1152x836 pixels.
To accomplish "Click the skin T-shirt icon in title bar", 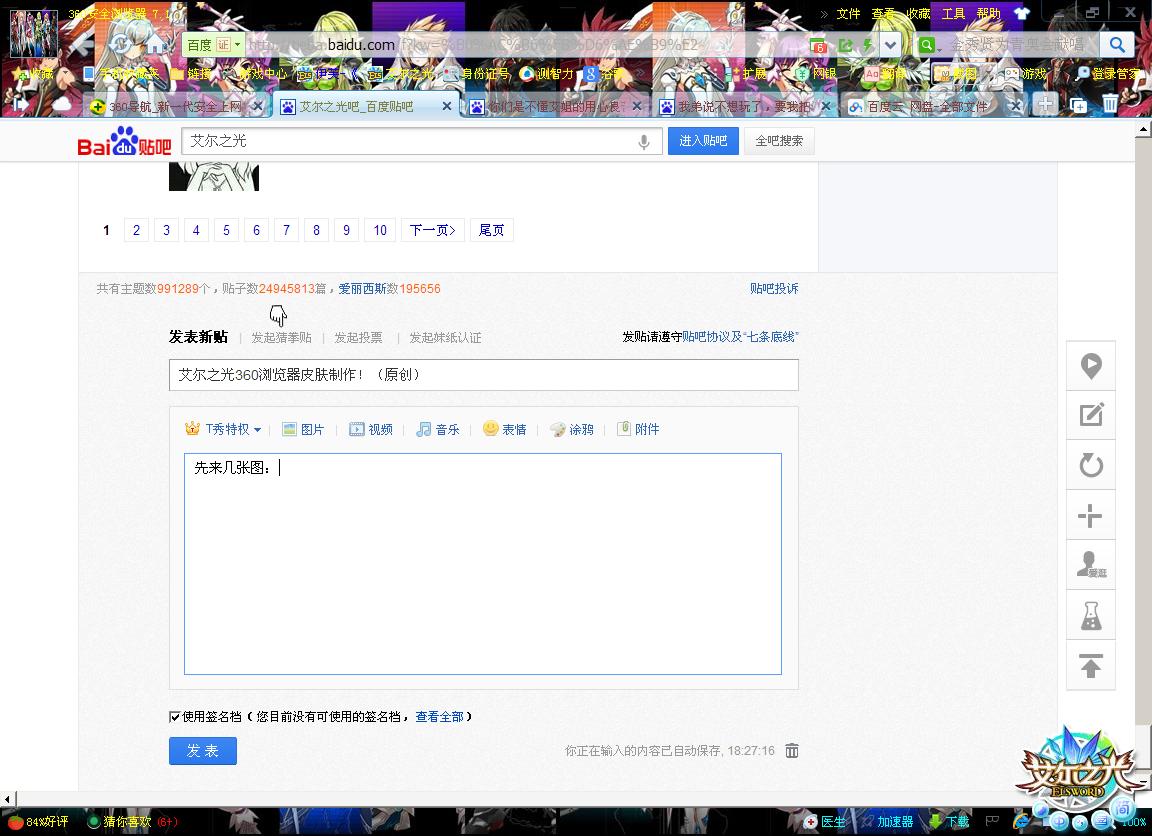I will coord(1022,13).
